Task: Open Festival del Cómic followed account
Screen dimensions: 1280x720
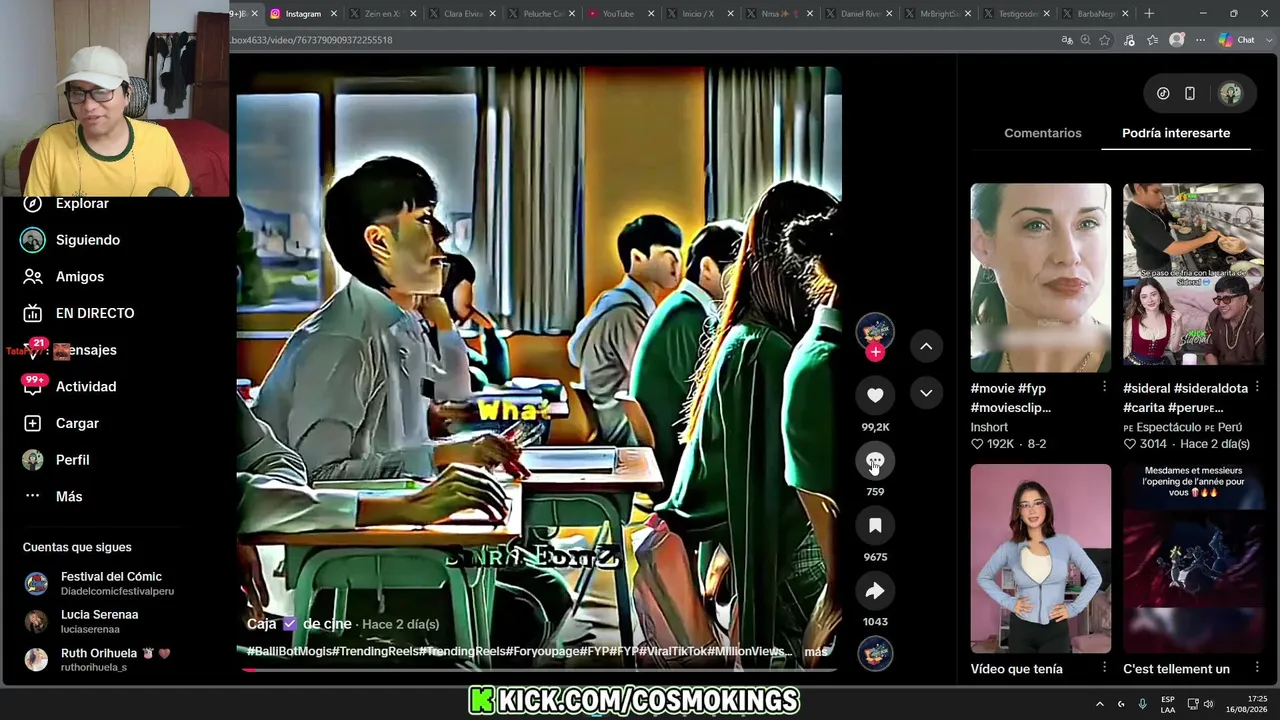Action: coord(100,583)
